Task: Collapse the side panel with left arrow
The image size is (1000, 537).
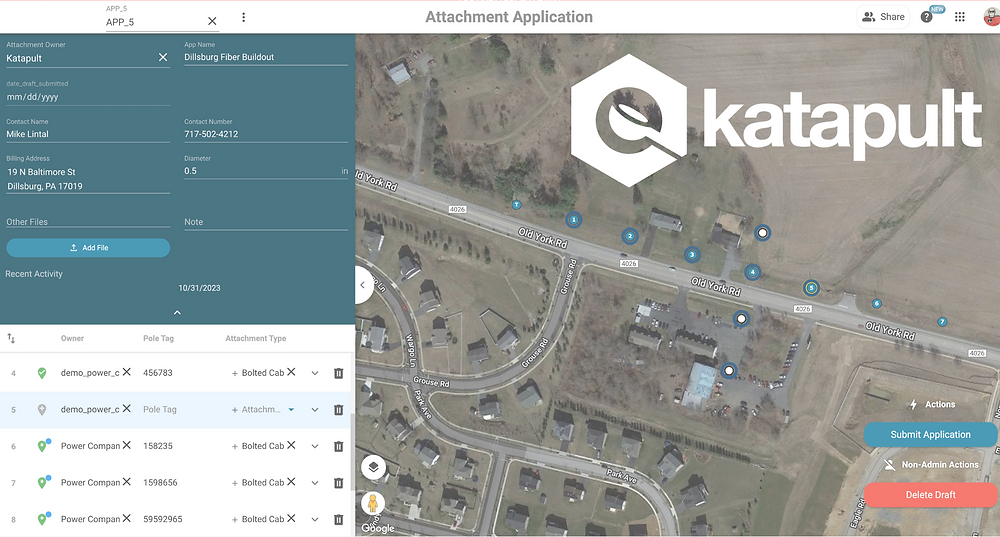Action: [x=362, y=285]
